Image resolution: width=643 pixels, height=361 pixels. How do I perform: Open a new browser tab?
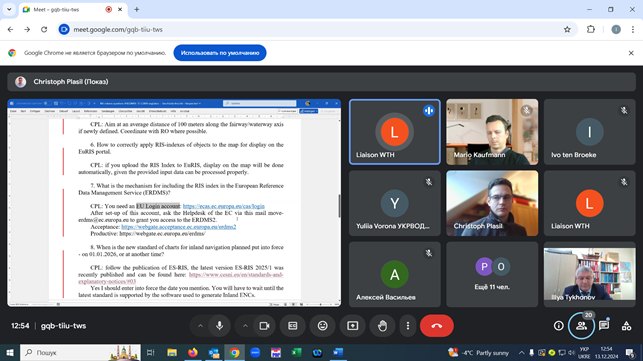coord(137,9)
